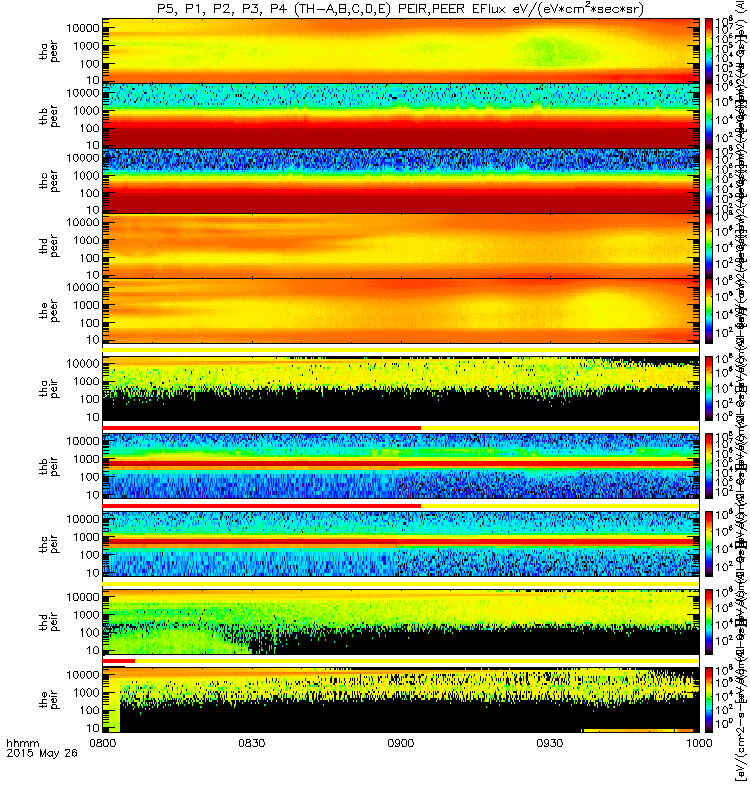Viewport: 750px width, 800px height.
Task: Click the red status bar segment above thc peir
Action: click(x=262, y=506)
